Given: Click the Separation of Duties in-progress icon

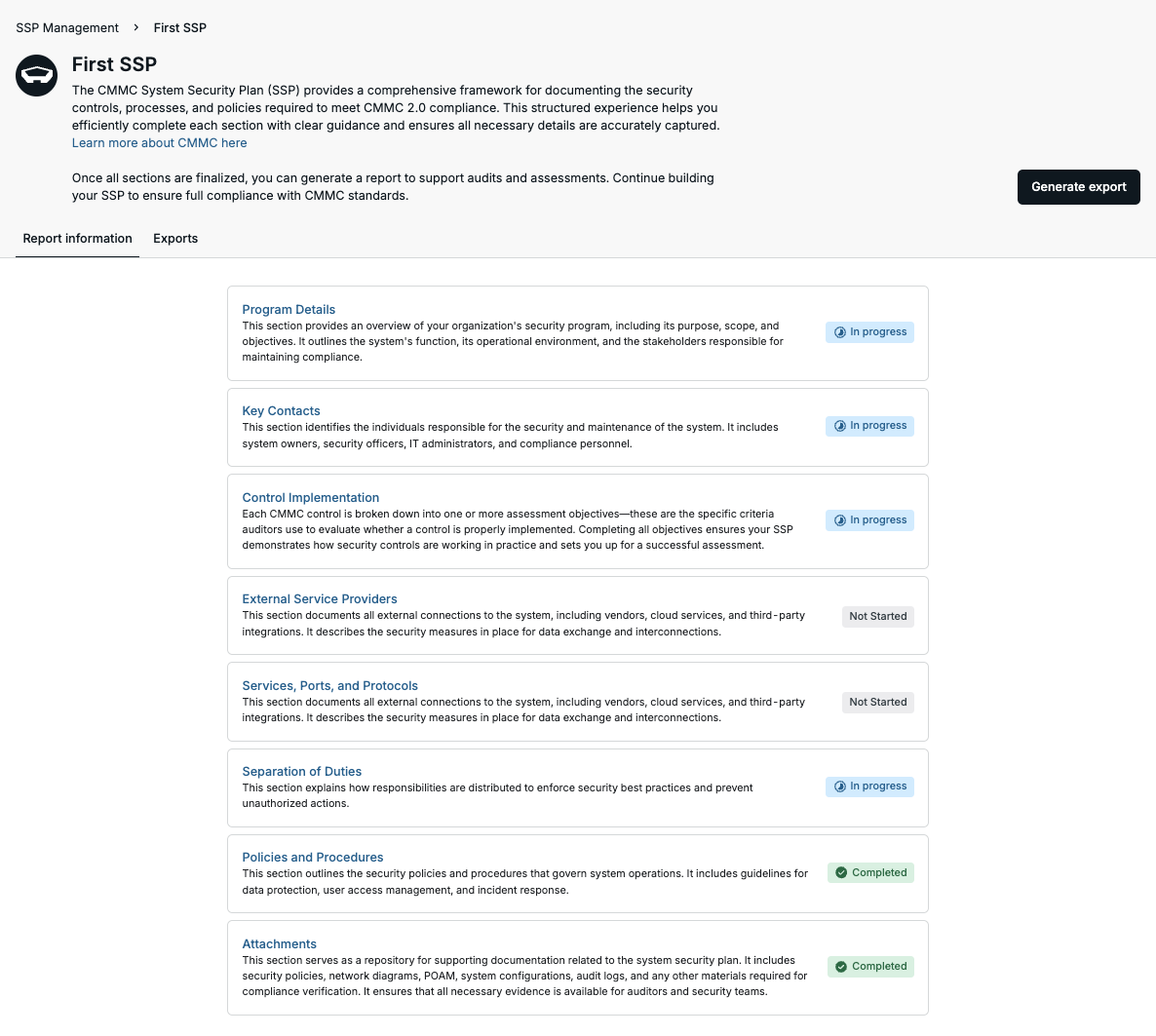Looking at the screenshot, I should click(x=840, y=787).
